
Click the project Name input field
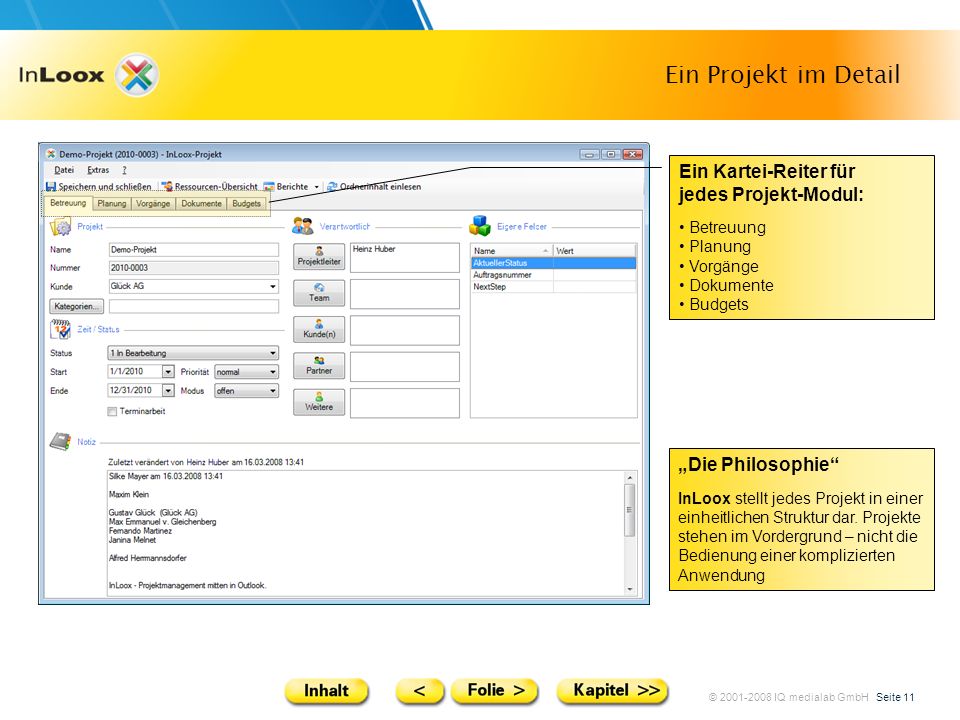193,250
